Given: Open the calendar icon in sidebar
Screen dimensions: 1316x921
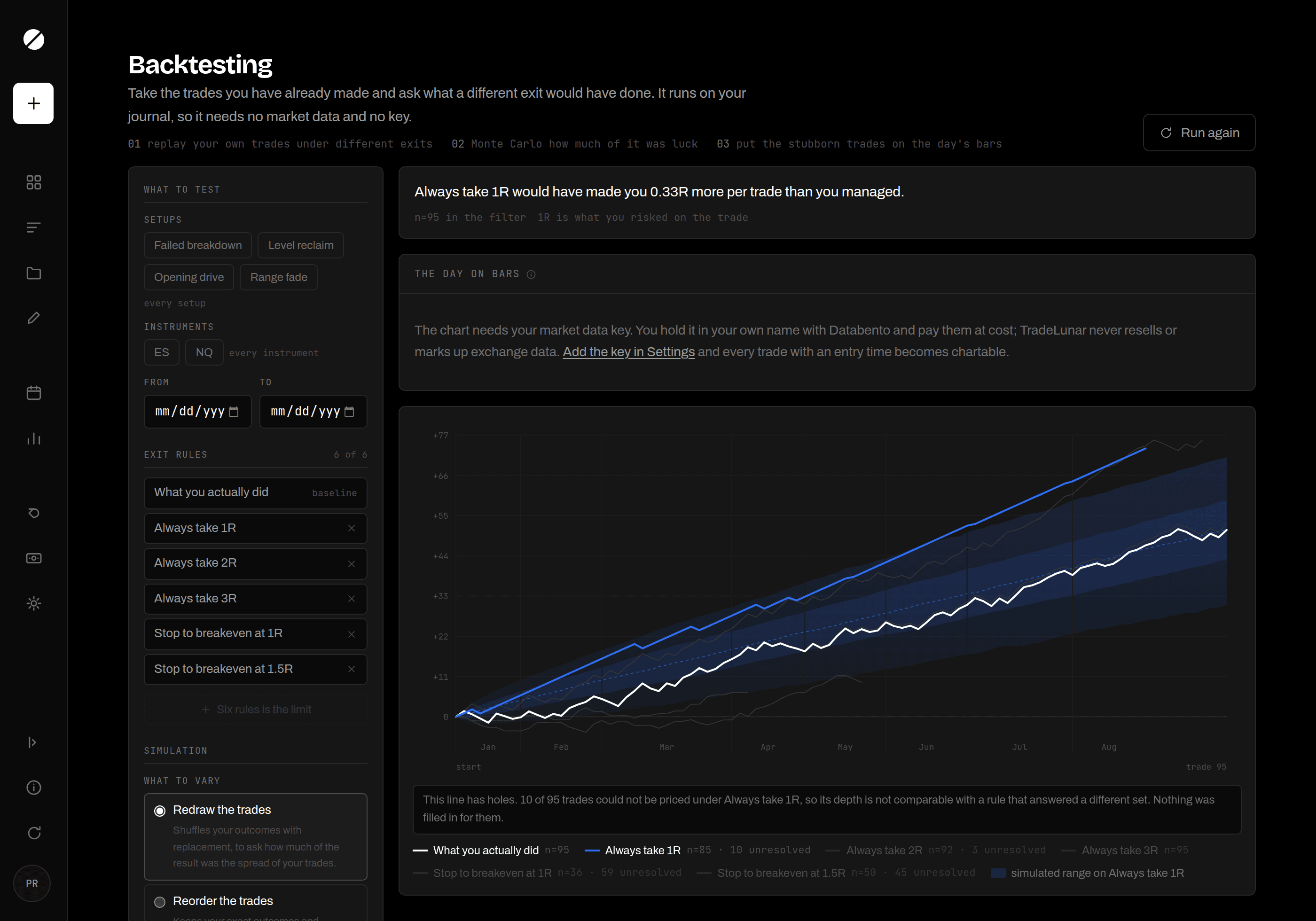Looking at the screenshot, I should tap(34, 392).
